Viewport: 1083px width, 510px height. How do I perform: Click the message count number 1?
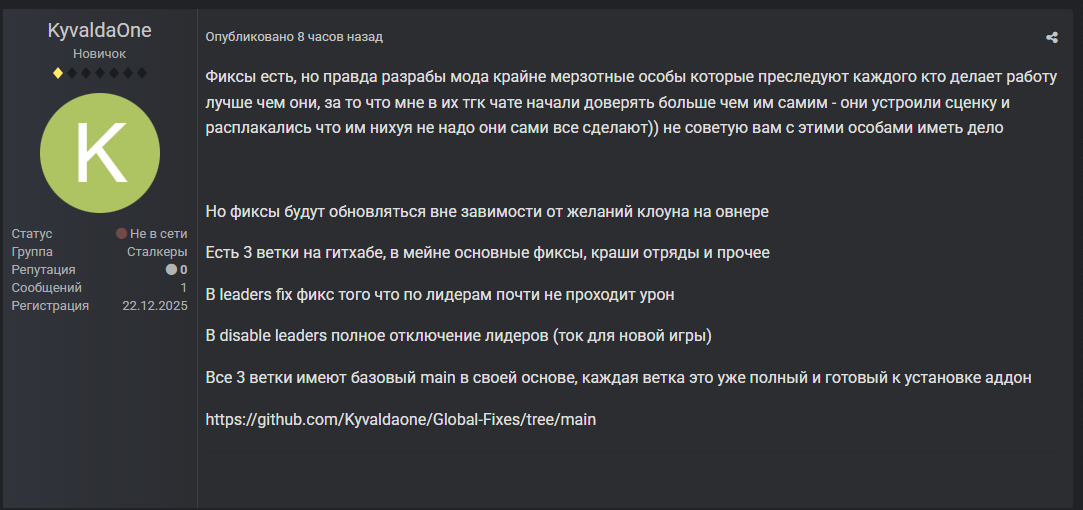pos(184,288)
